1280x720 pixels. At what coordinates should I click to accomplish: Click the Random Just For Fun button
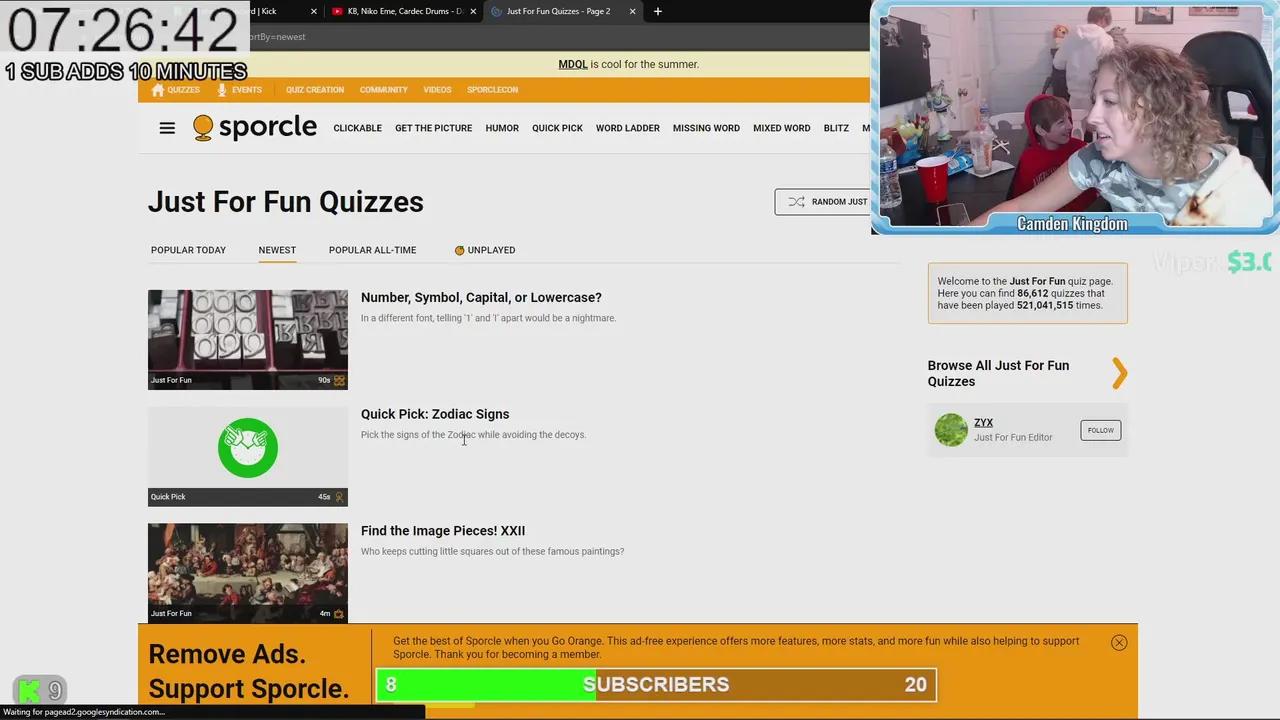(x=822, y=202)
